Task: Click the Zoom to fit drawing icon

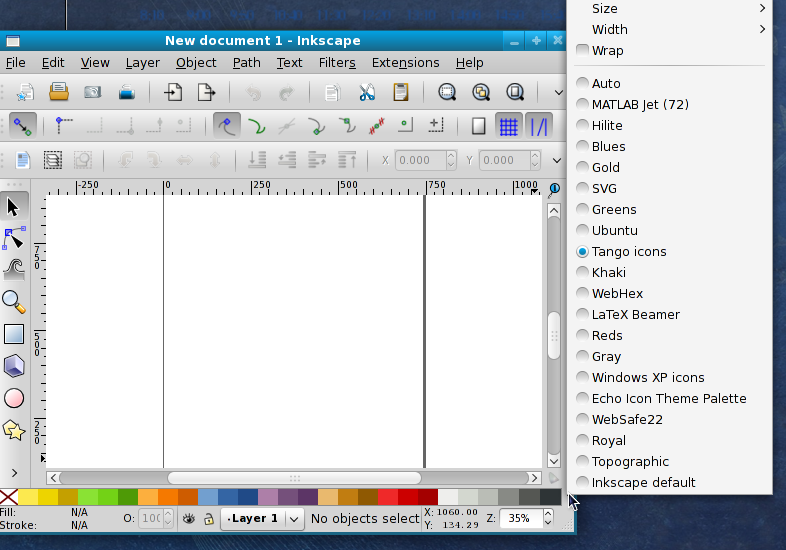Action: pyautogui.click(x=481, y=92)
